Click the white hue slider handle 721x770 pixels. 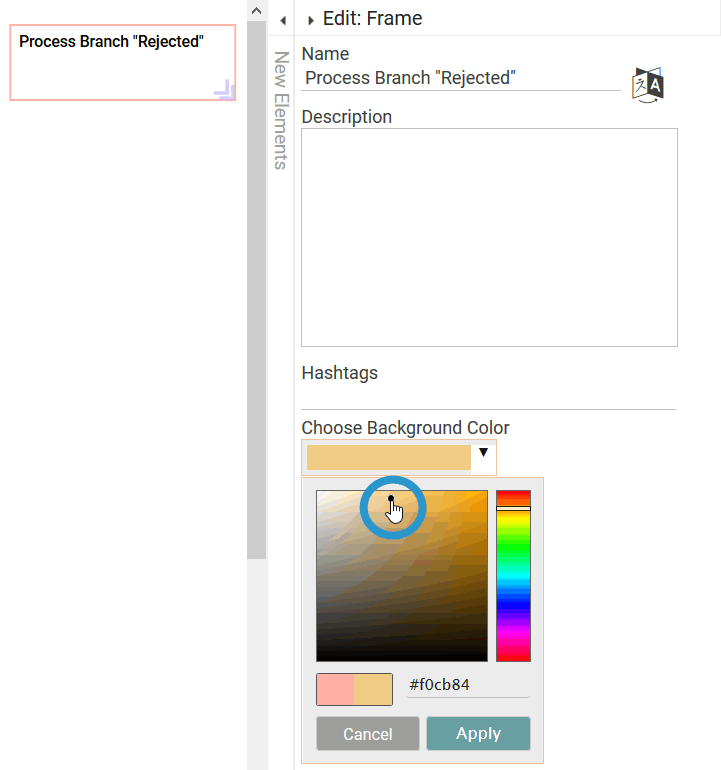(x=513, y=509)
